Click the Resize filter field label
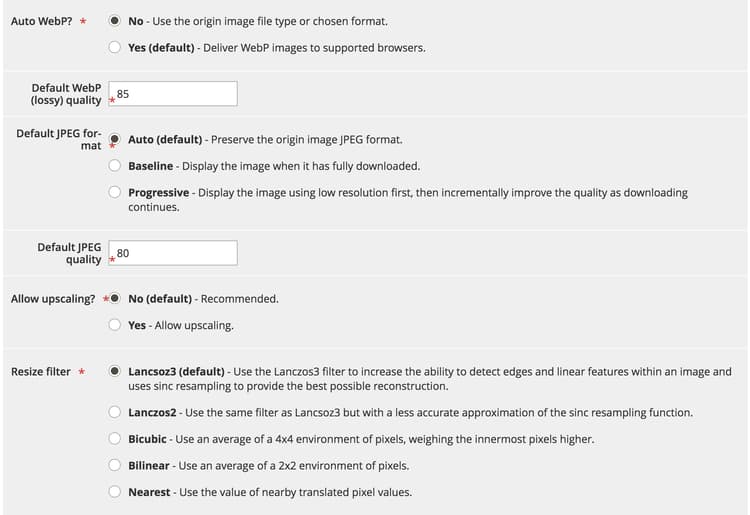Viewport: 750px width, 515px height. coord(41,372)
